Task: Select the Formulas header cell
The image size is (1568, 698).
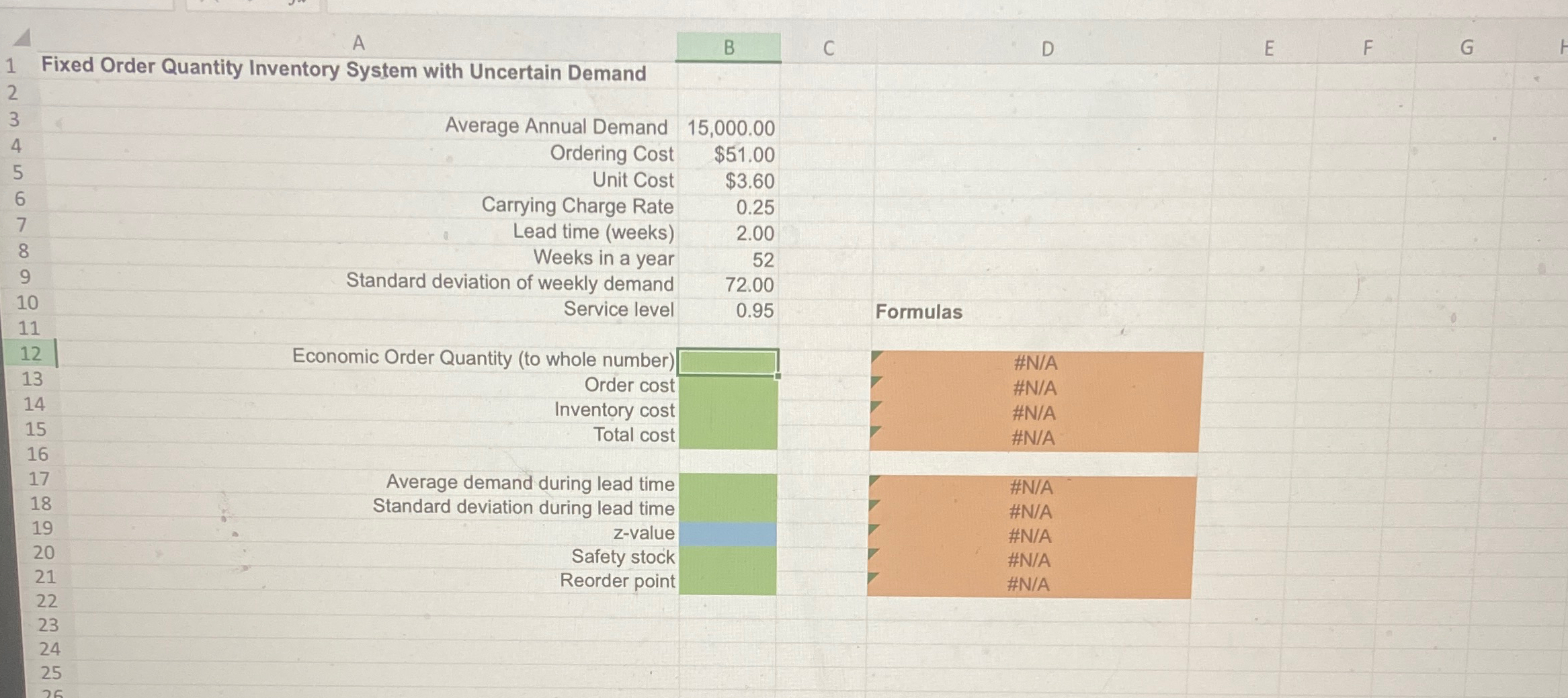Action: [x=917, y=312]
